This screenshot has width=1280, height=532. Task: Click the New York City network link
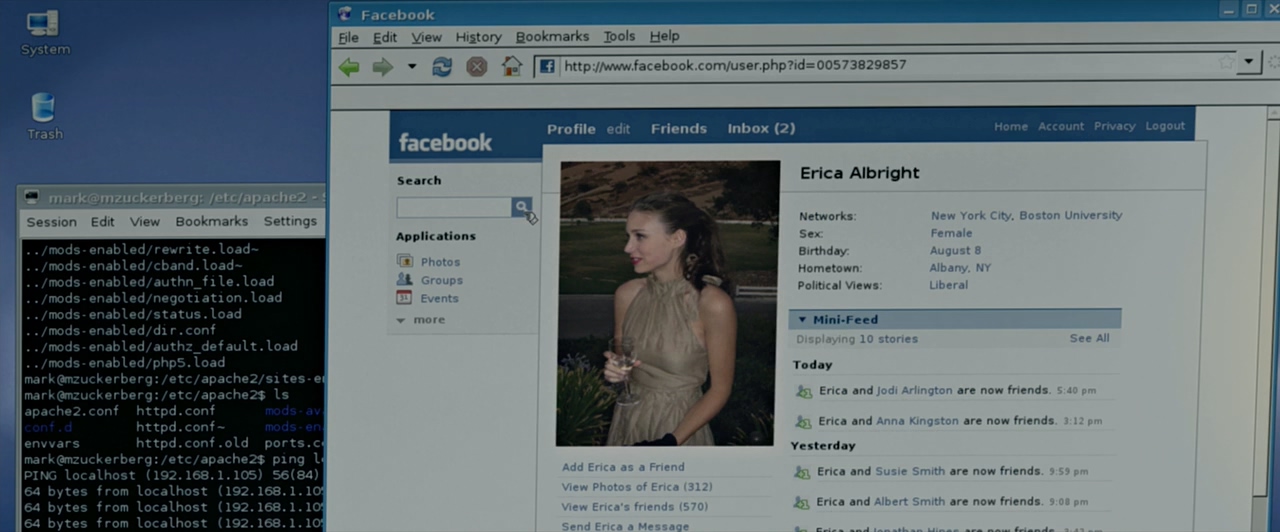click(x=971, y=215)
